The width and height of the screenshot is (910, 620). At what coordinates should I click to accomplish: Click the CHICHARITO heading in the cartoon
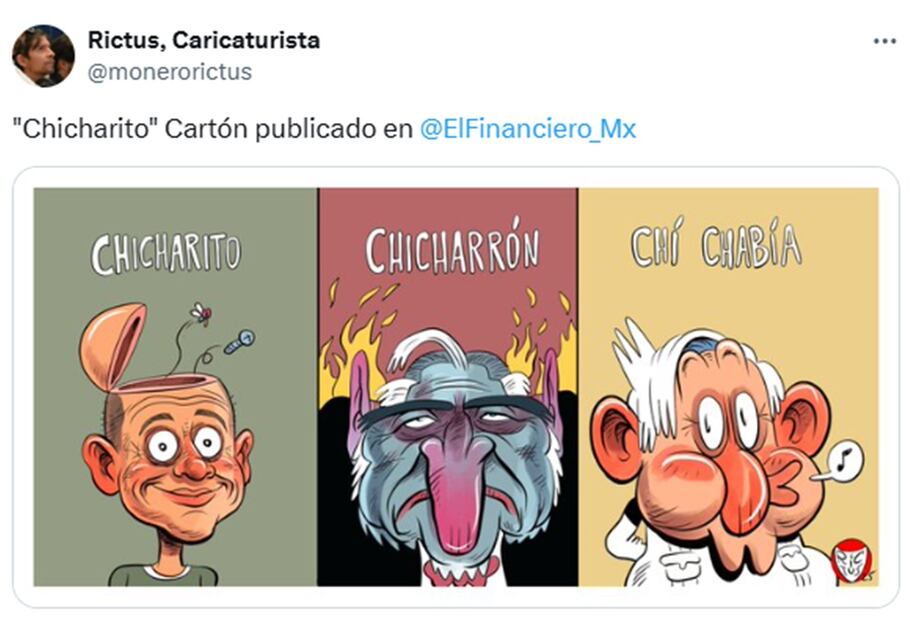tap(166, 254)
